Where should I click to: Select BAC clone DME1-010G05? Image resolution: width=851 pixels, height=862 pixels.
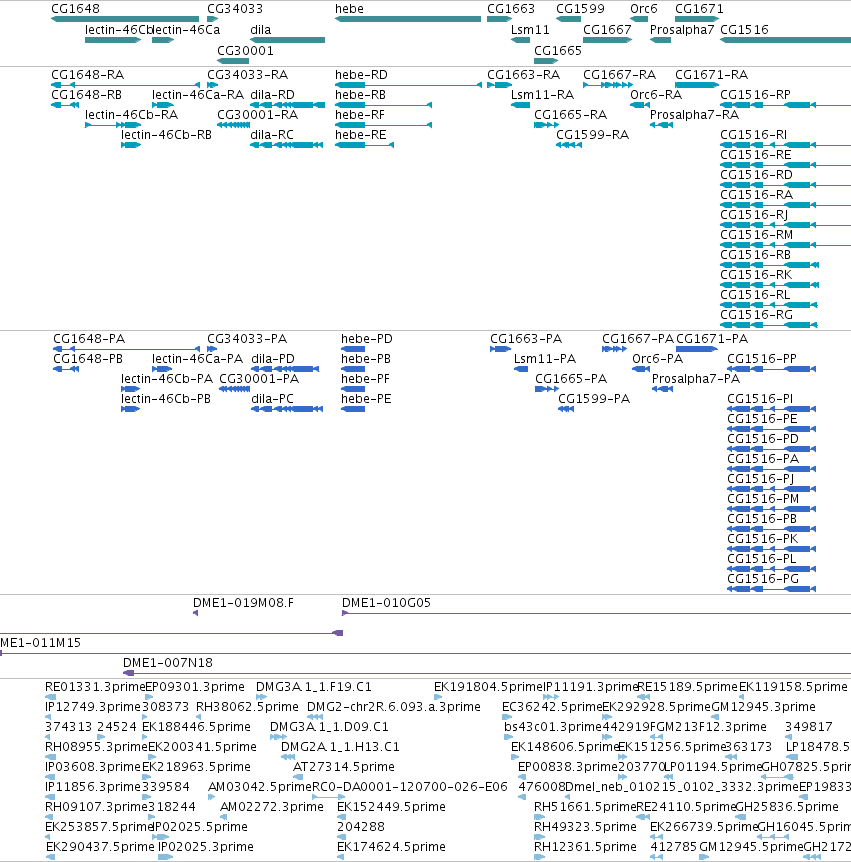click(x=596, y=614)
